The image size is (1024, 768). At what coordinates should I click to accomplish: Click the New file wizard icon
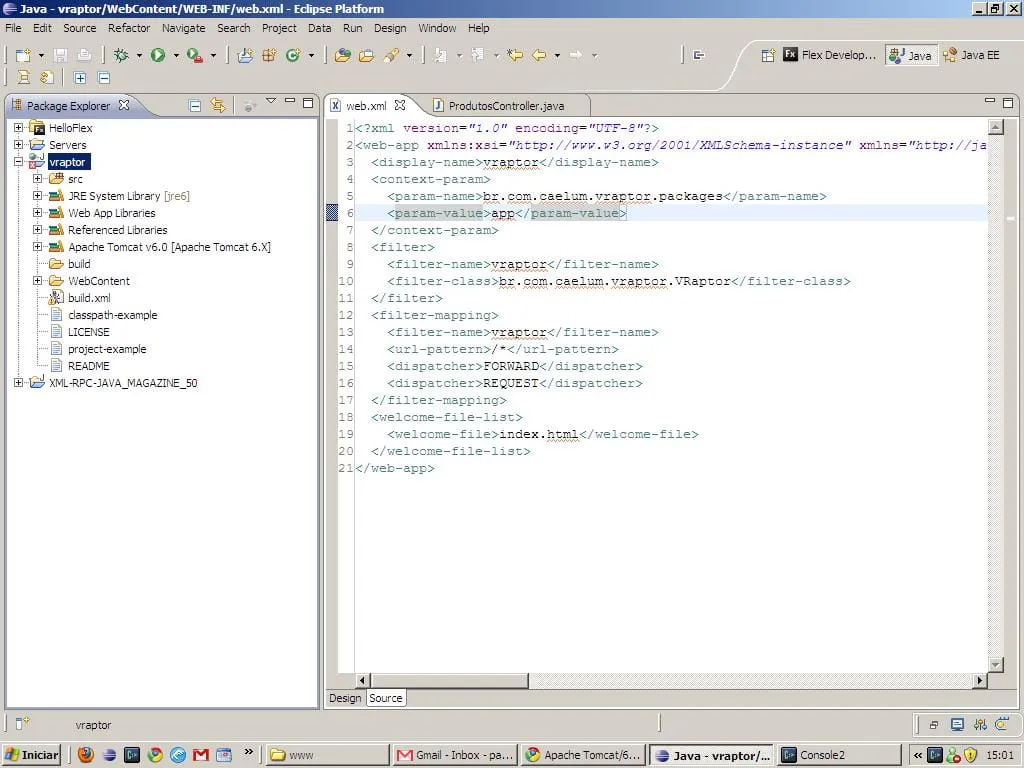23,55
